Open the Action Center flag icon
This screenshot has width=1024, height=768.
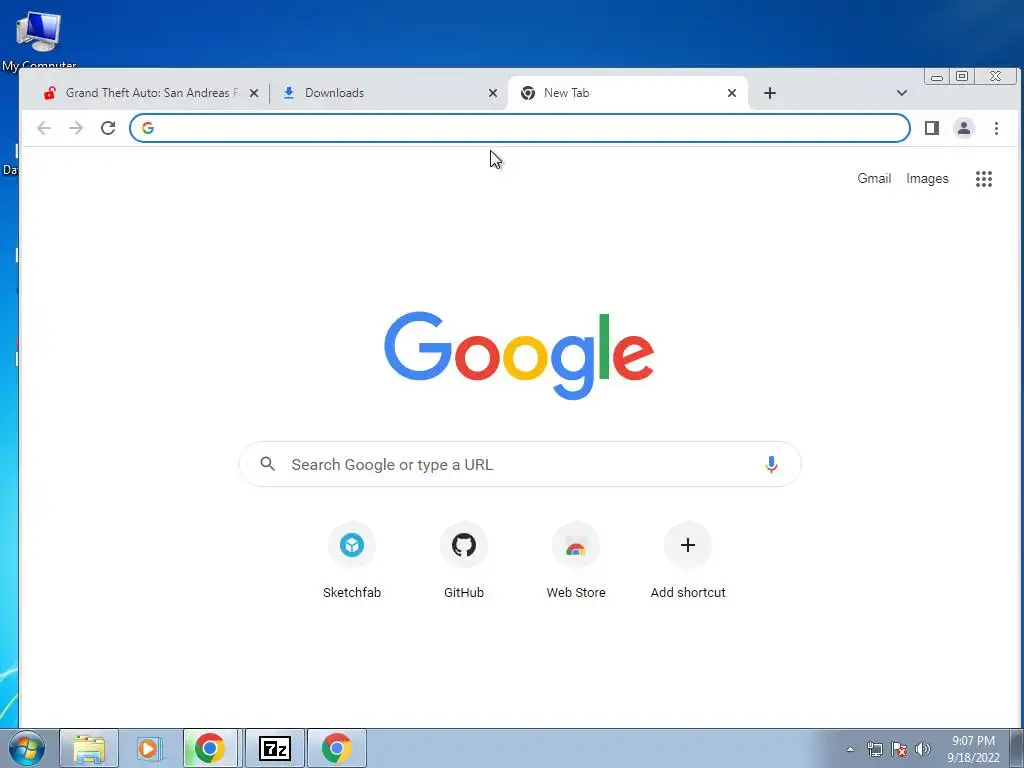click(x=899, y=749)
